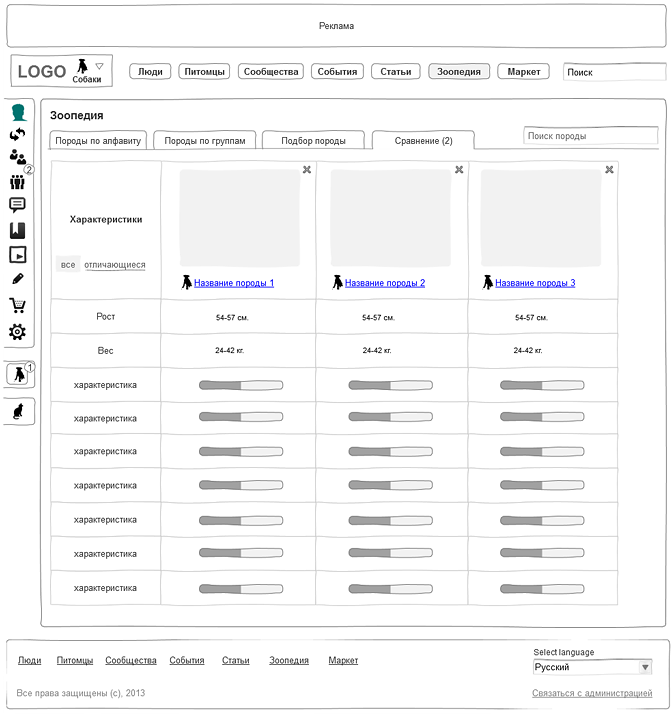The width and height of the screenshot is (672, 714).
Task: Open the messages chat bubble icon
Action: (x=17, y=205)
